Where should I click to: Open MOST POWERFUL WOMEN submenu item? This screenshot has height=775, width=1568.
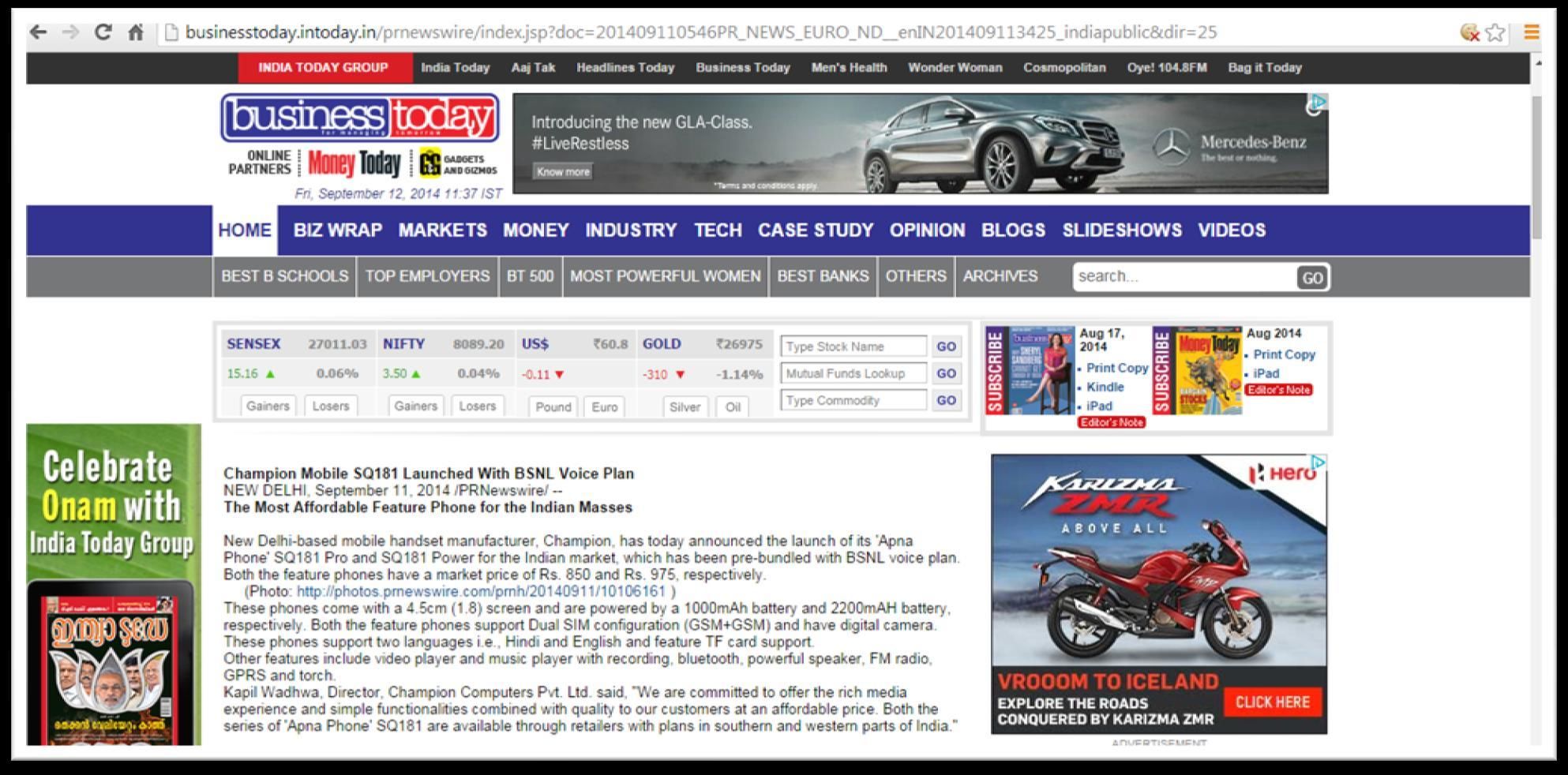[666, 276]
